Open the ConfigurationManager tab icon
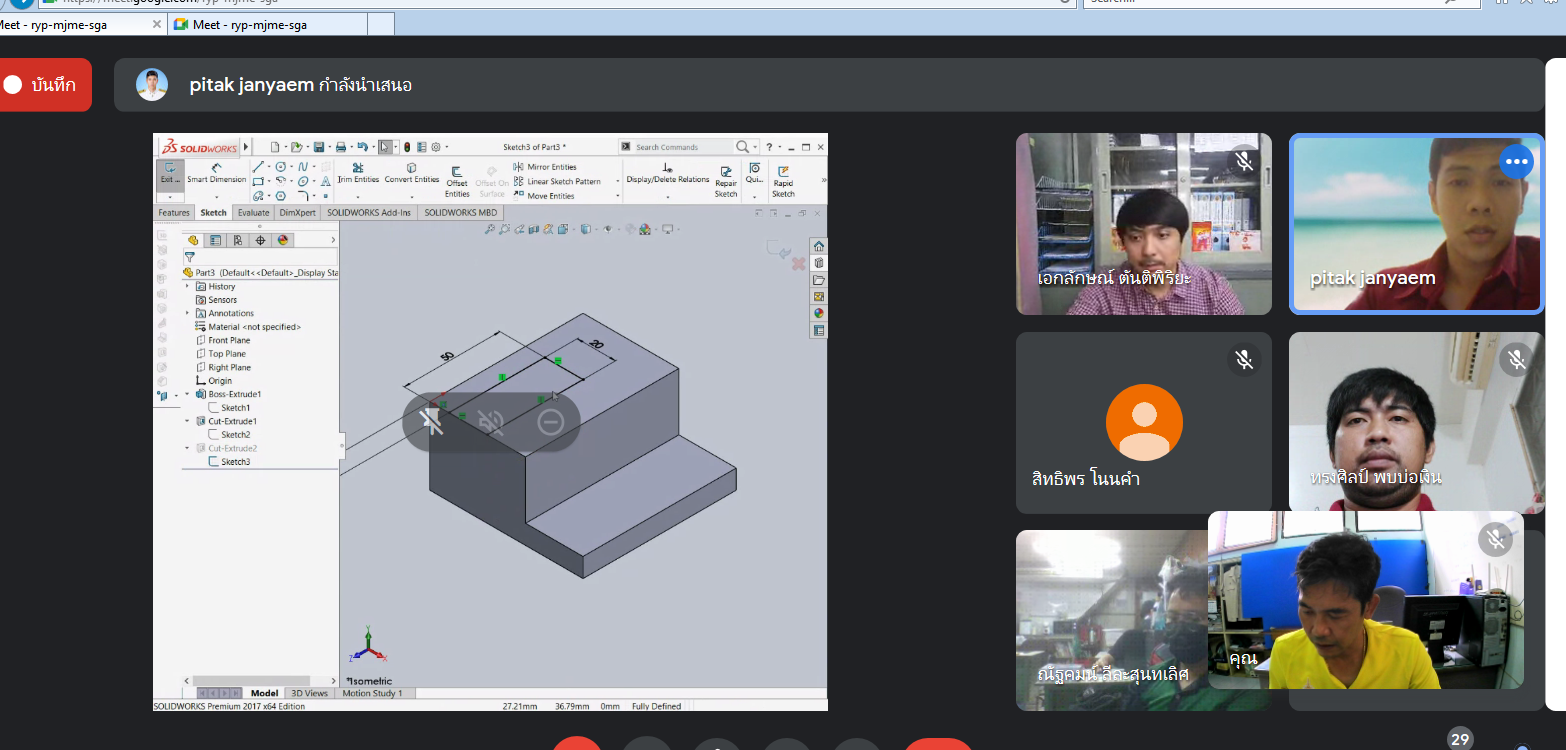Image resolution: width=1566 pixels, height=750 pixels. click(x=238, y=240)
